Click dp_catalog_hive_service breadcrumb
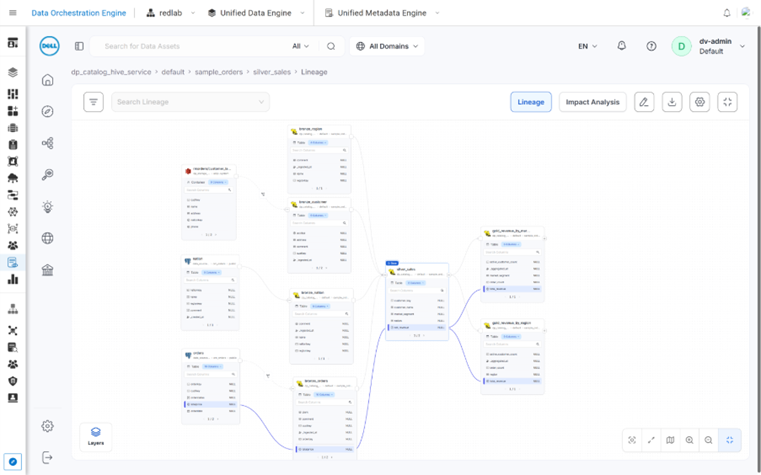 coord(111,72)
